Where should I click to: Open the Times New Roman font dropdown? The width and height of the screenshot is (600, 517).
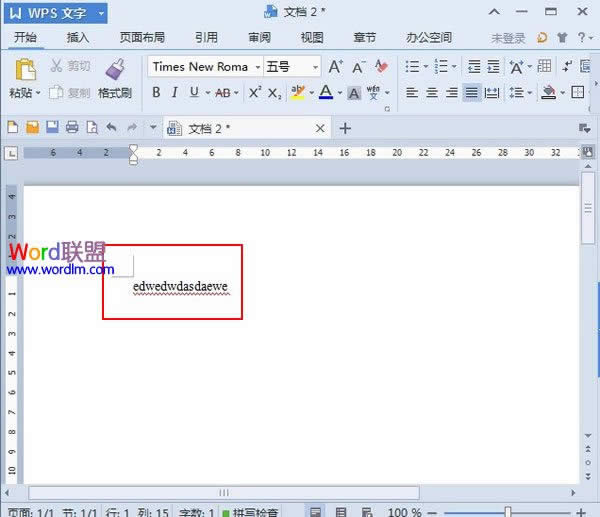pyautogui.click(x=257, y=67)
